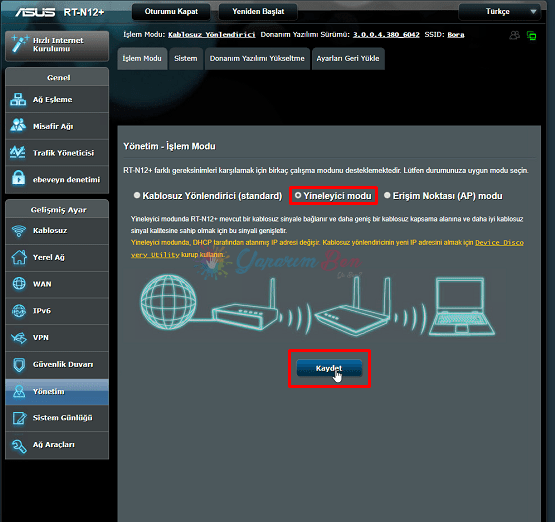Click the Genel section header
The width and height of the screenshot is (555, 522).
coord(57,77)
